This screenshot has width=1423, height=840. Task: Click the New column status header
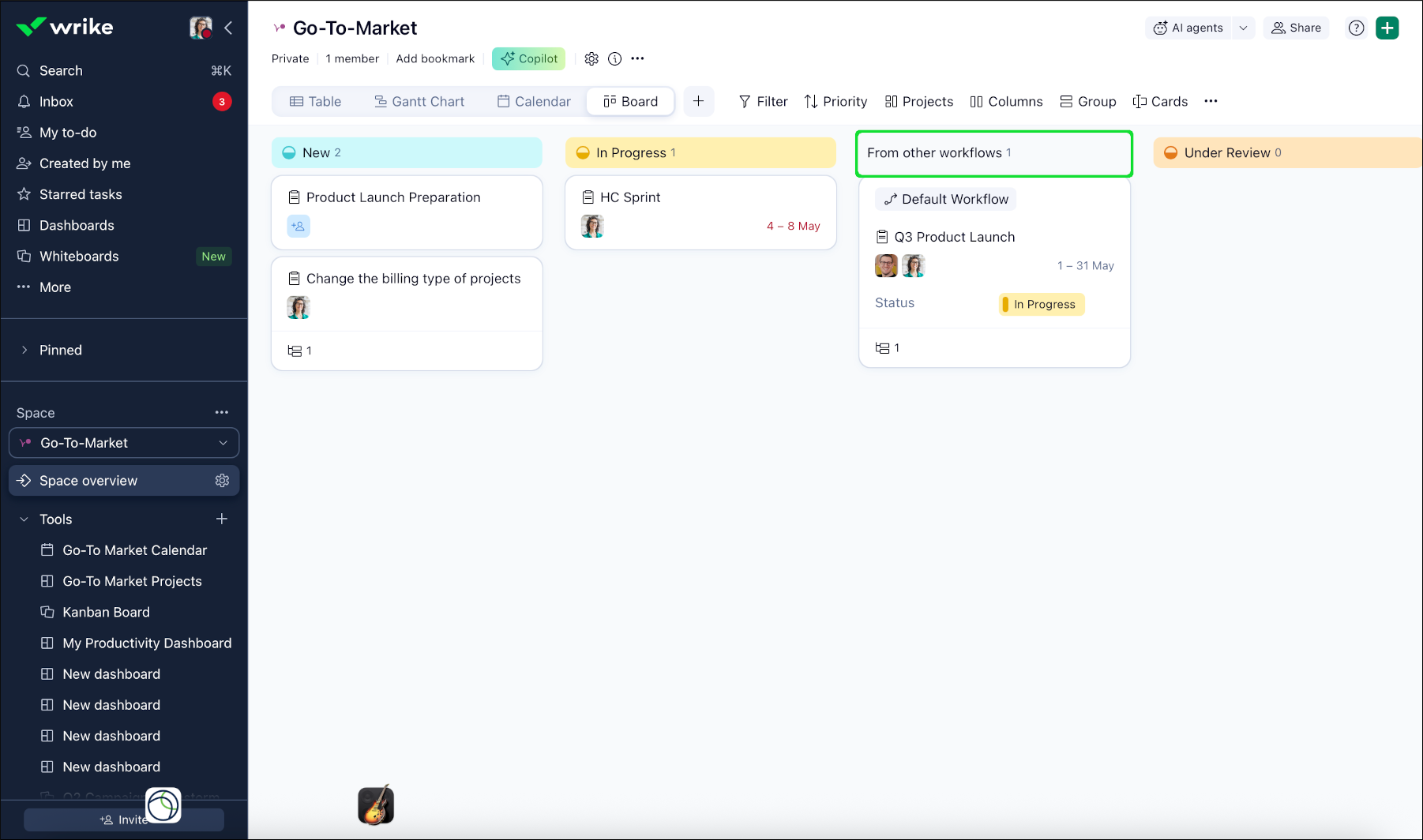407,152
